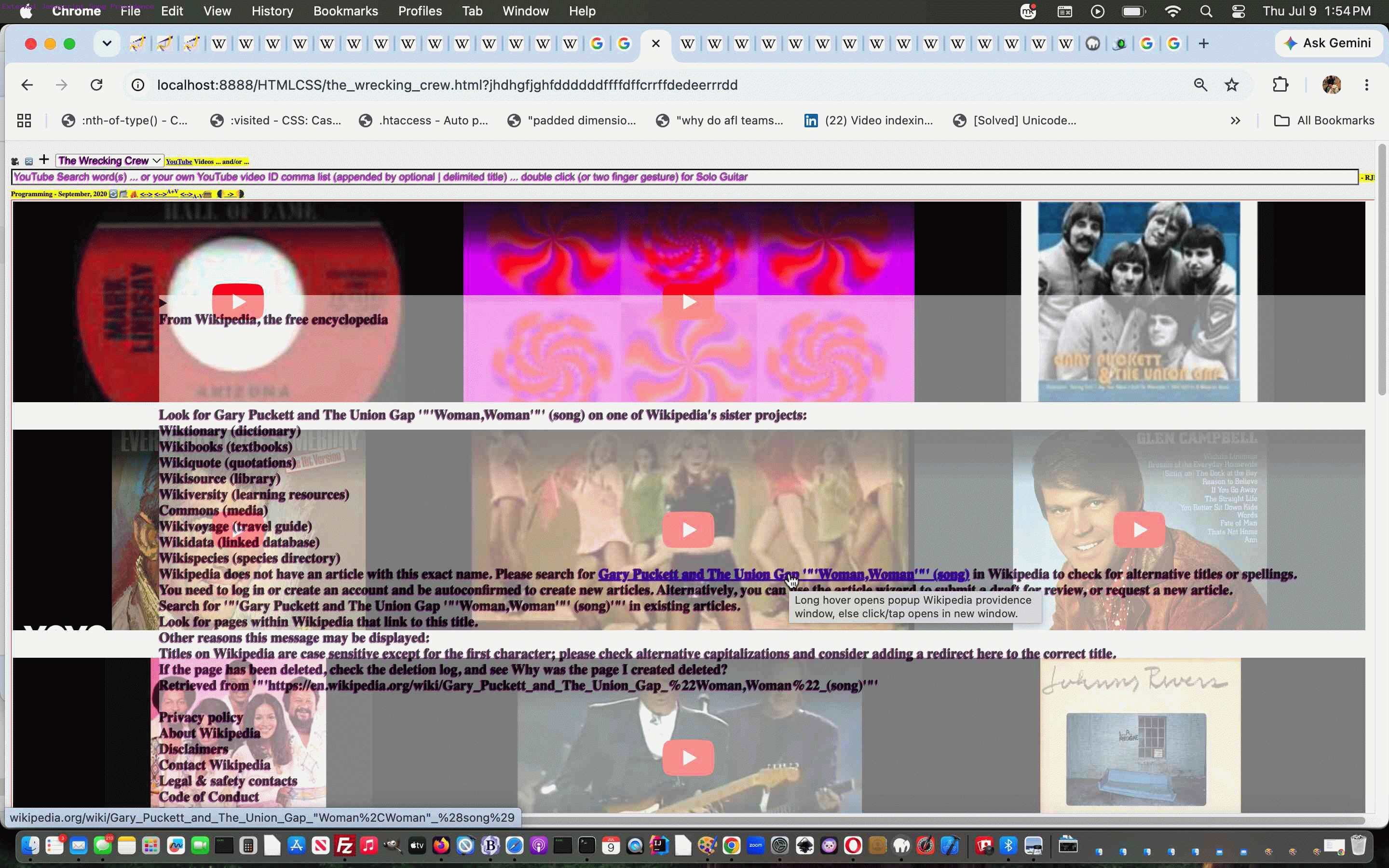This screenshot has width=1389, height=868.
Task: Open the Gary Puckett Woman,Woman song link
Action: pos(783,574)
